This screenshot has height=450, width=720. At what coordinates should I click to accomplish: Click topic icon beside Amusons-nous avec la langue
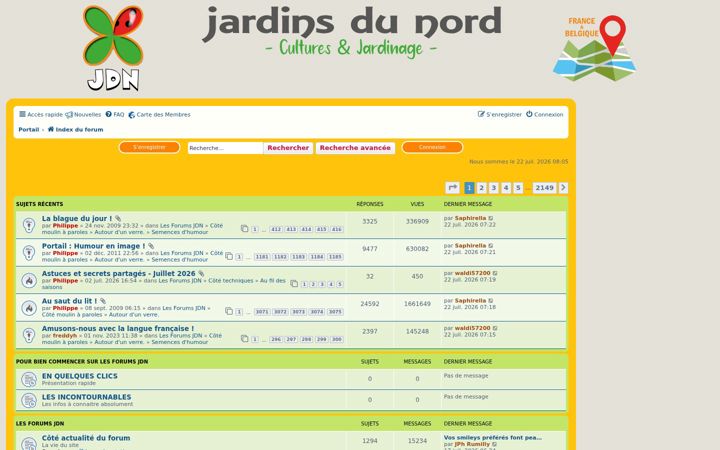[x=29, y=335]
